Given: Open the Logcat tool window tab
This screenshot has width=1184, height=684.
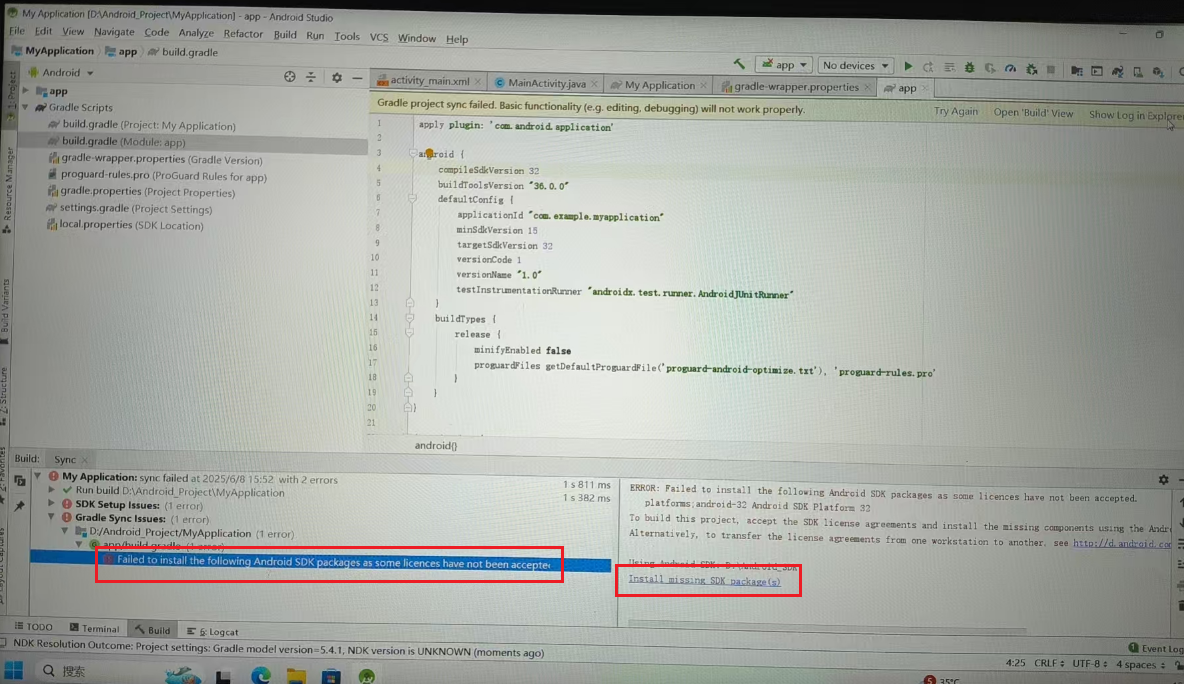Looking at the screenshot, I should (213, 631).
